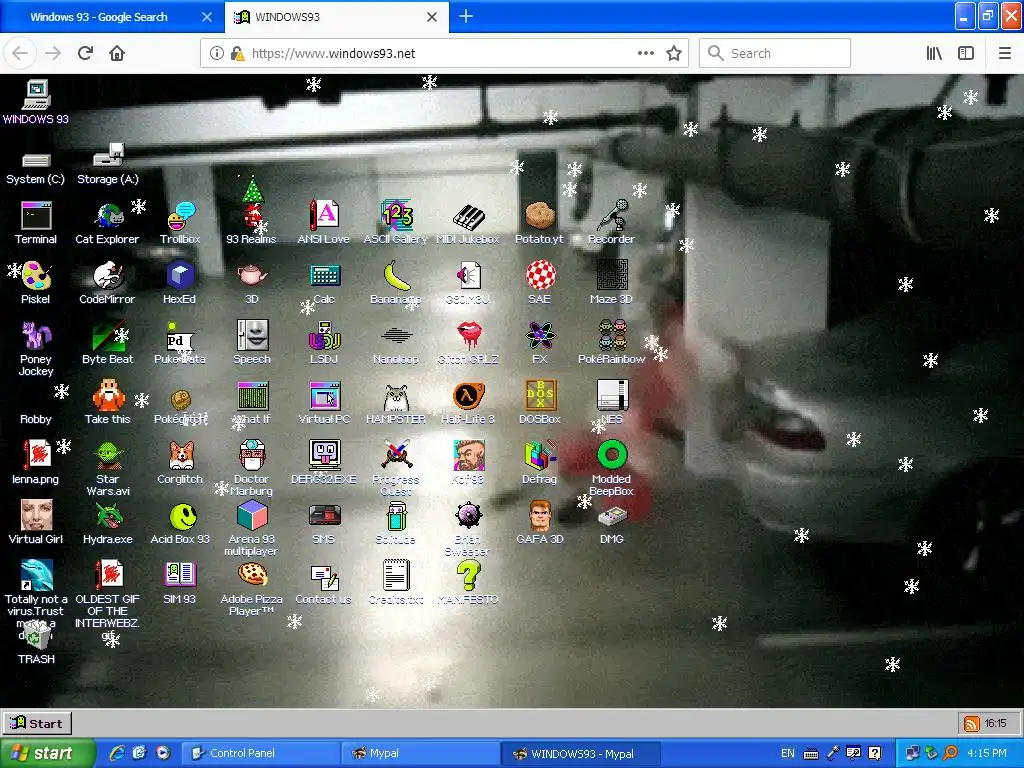Reload the current page
This screenshot has width=1024, height=768.
(86, 53)
